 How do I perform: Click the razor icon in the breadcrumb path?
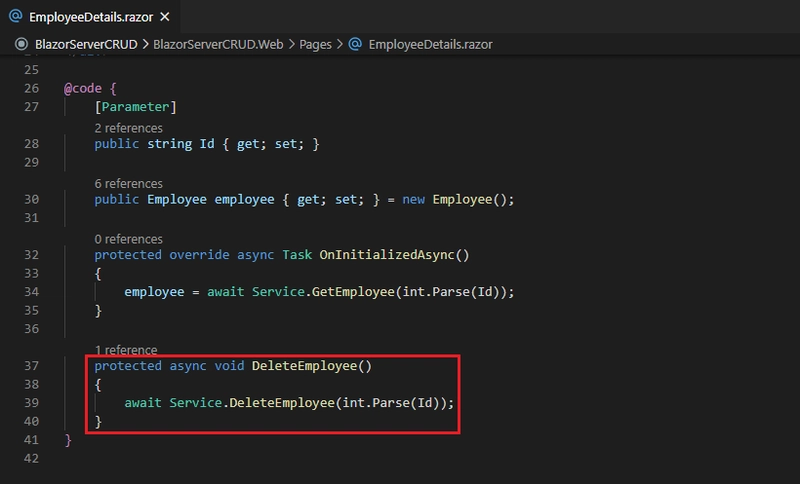(355, 45)
